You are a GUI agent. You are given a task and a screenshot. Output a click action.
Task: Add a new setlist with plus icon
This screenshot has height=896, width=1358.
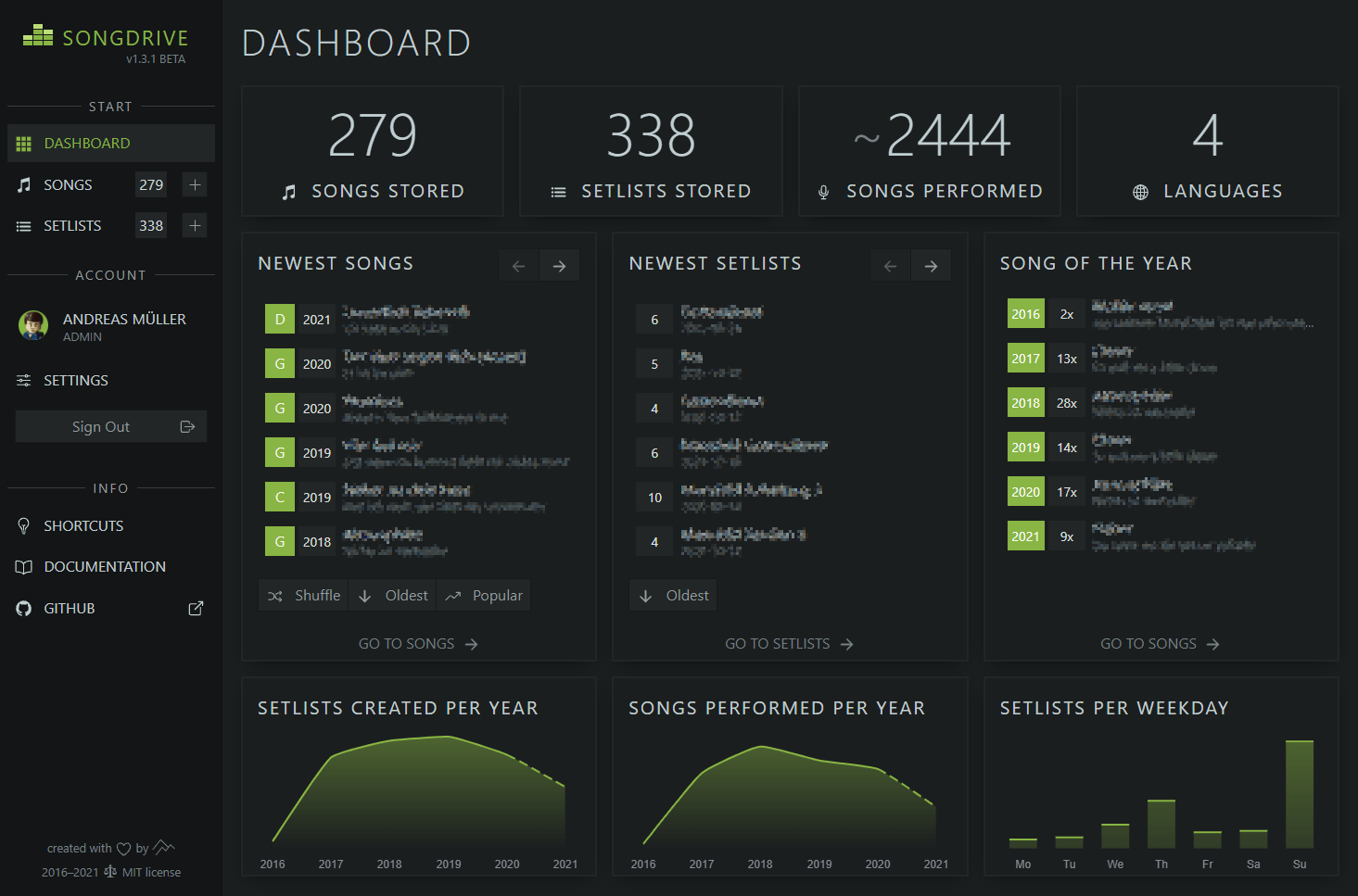[195, 225]
